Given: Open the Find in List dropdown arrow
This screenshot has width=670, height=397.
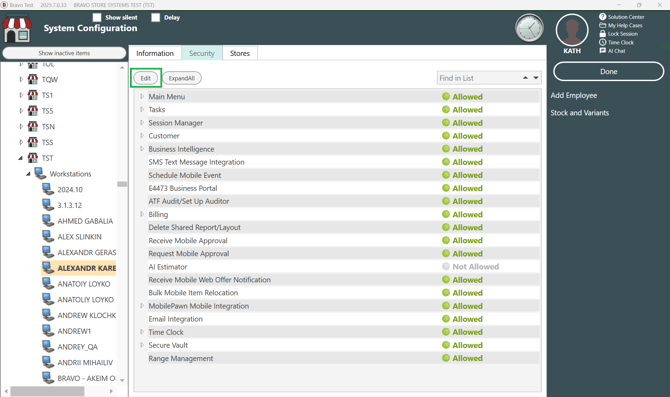Looking at the screenshot, I should pyautogui.click(x=536, y=78).
